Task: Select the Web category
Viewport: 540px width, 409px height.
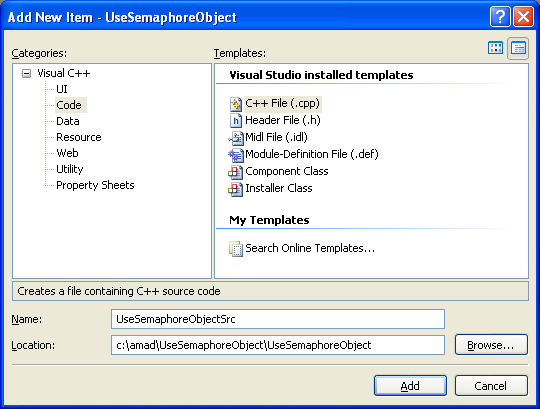Action: (x=68, y=153)
